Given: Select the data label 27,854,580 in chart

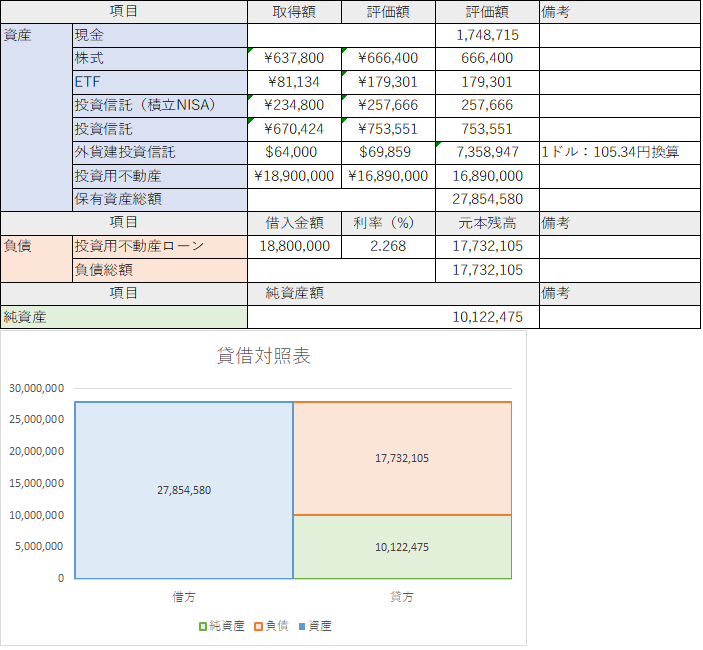Looking at the screenshot, I should click(x=184, y=490).
